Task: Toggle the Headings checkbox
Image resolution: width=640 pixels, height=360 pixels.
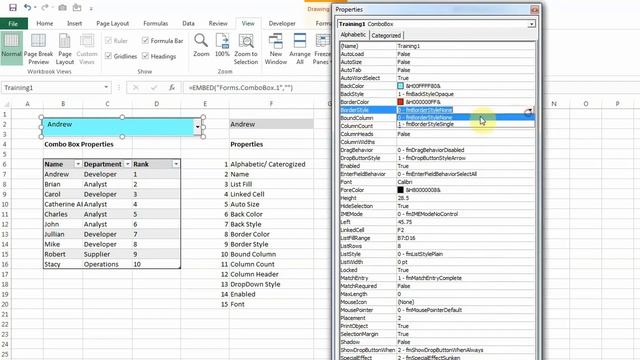Action: click(145, 56)
